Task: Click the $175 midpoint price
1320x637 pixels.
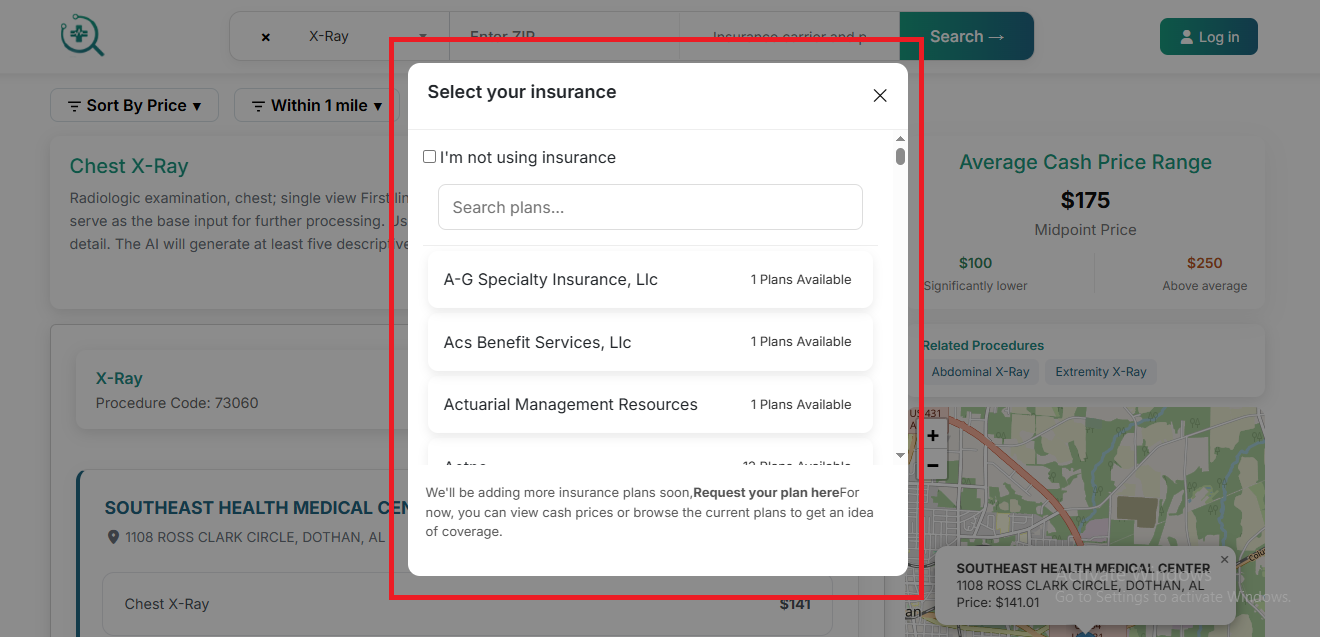Action: pyautogui.click(x=1085, y=200)
